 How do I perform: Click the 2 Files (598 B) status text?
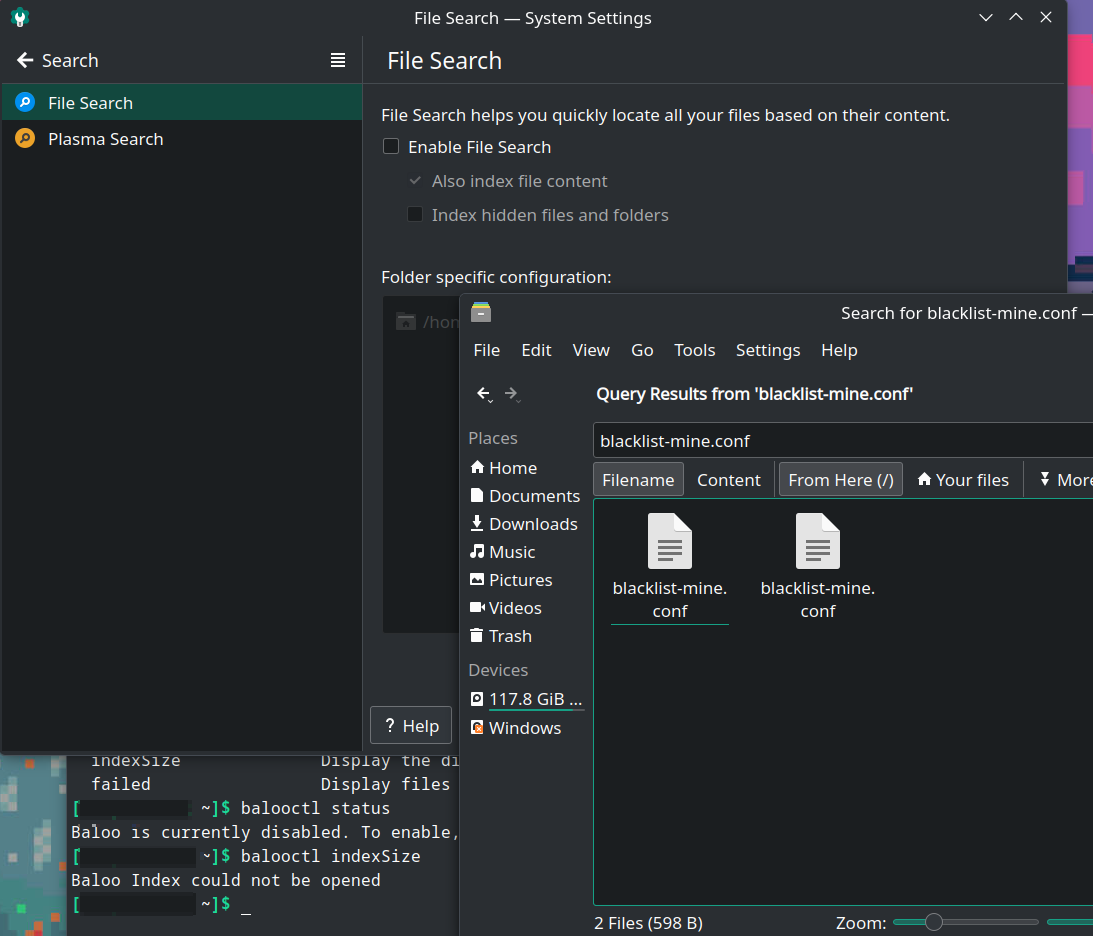(x=648, y=923)
